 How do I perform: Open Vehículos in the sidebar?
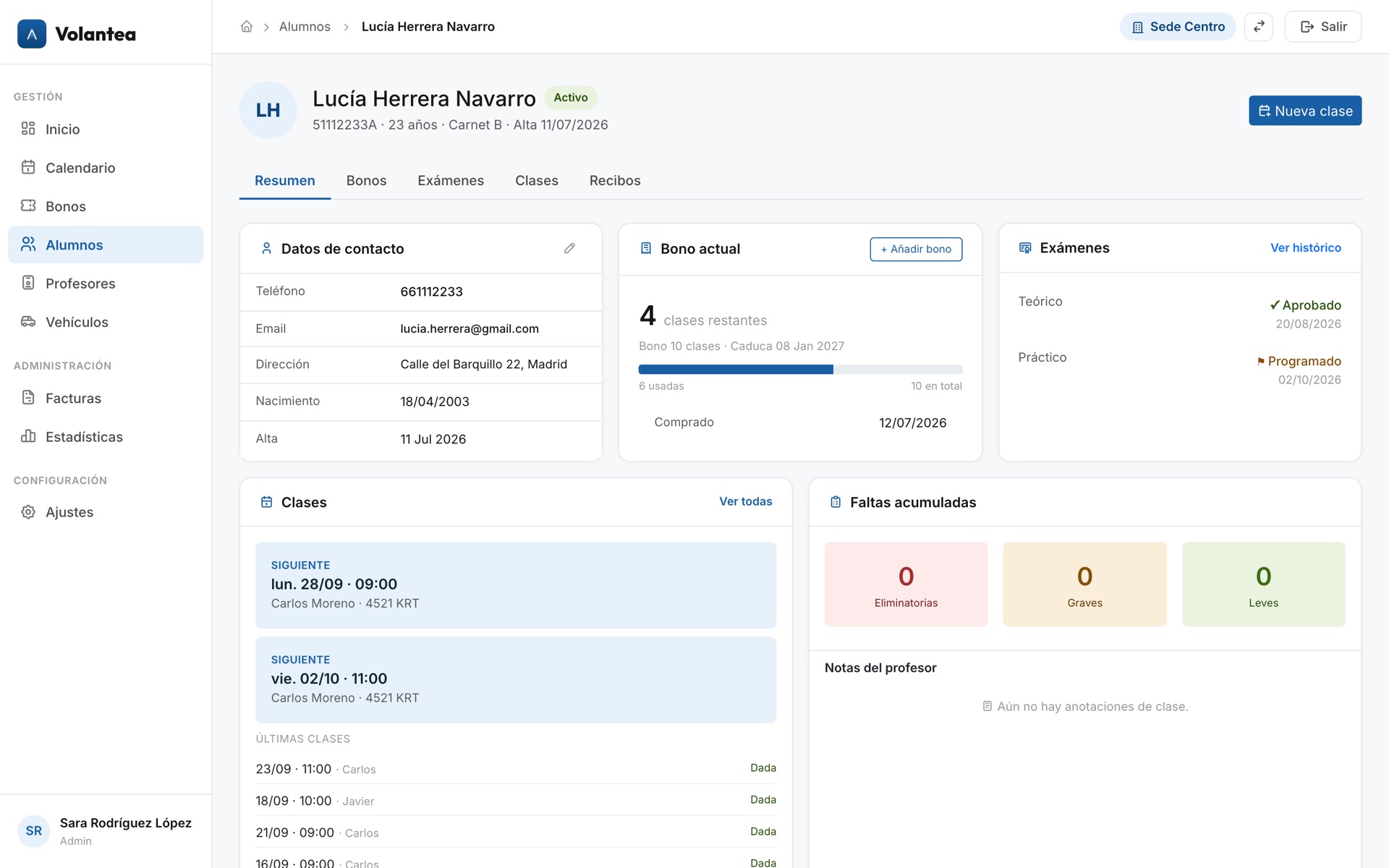106,322
